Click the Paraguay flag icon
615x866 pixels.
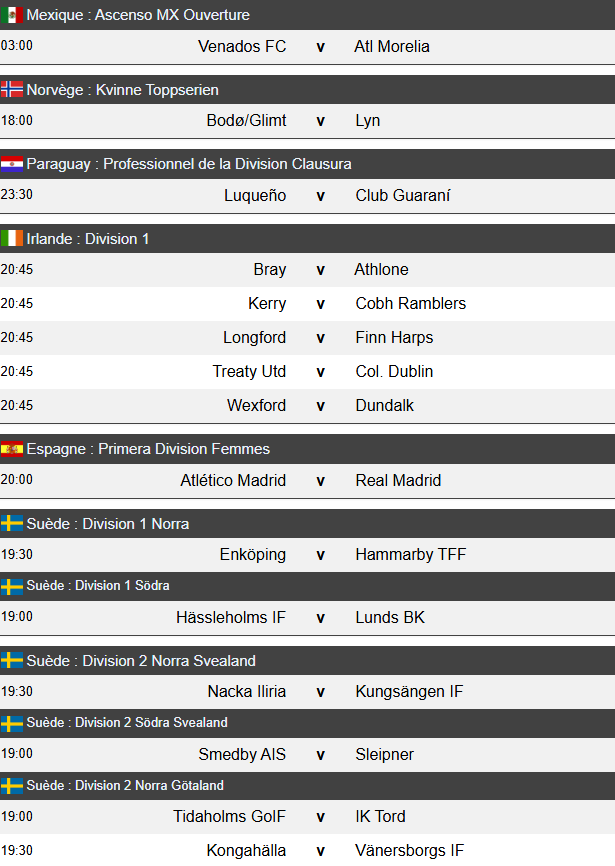12,164
